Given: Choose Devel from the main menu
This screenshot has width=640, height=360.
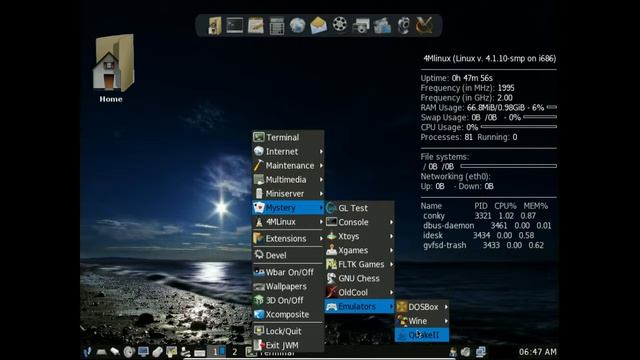Looking at the screenshot, I should 288,255.
